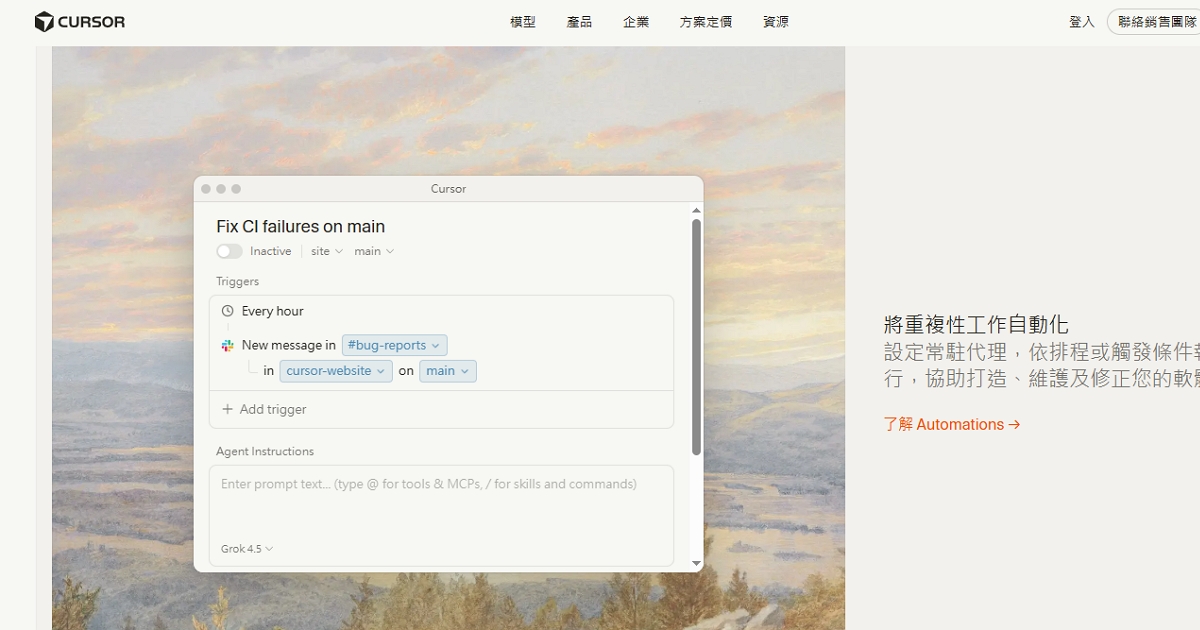1200x630 pixels.
Task: Click the vertical scrollbar thumb in Cursor window
Action: [696, 337]
